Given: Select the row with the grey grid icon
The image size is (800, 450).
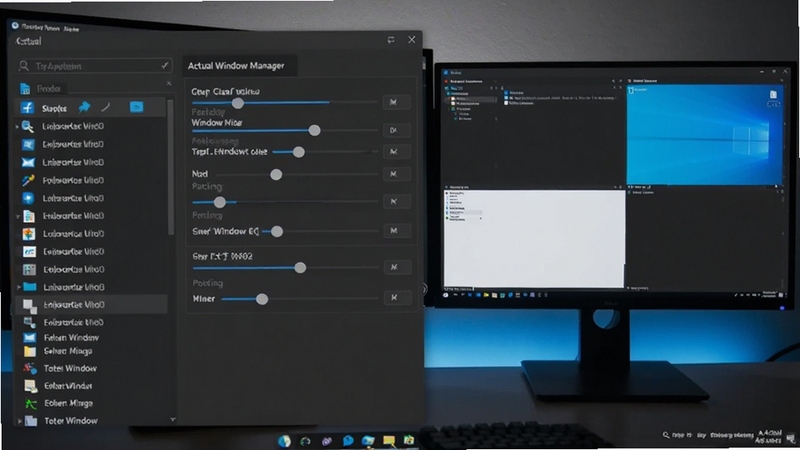Looking at the screenshot, I should [x=91, y=269].
